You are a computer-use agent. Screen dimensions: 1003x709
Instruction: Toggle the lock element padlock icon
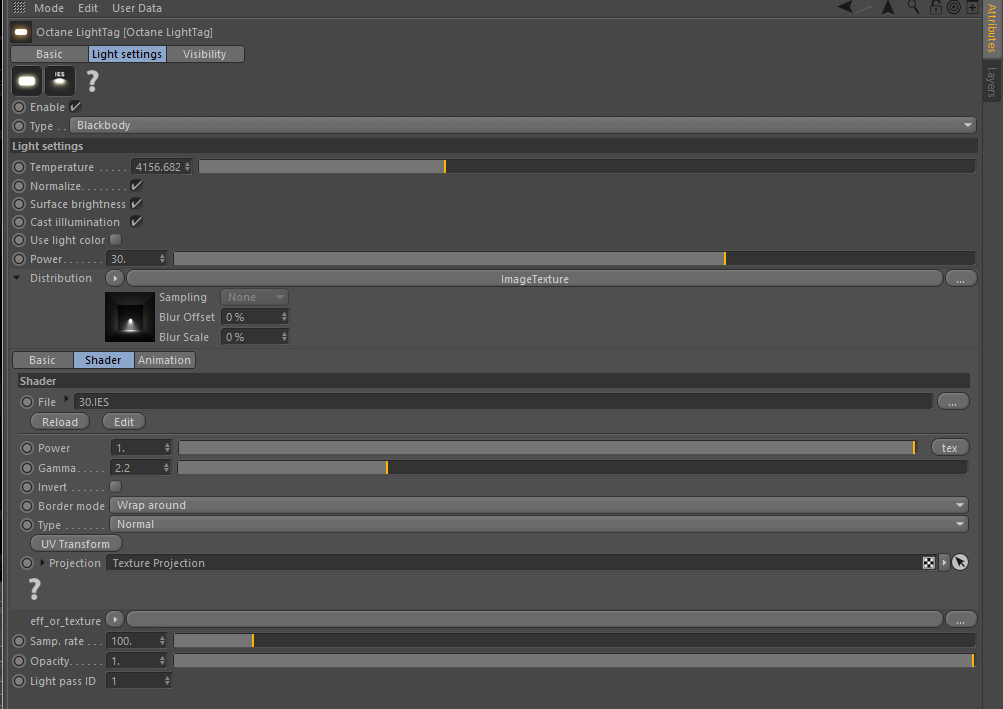tap(935, 7)
